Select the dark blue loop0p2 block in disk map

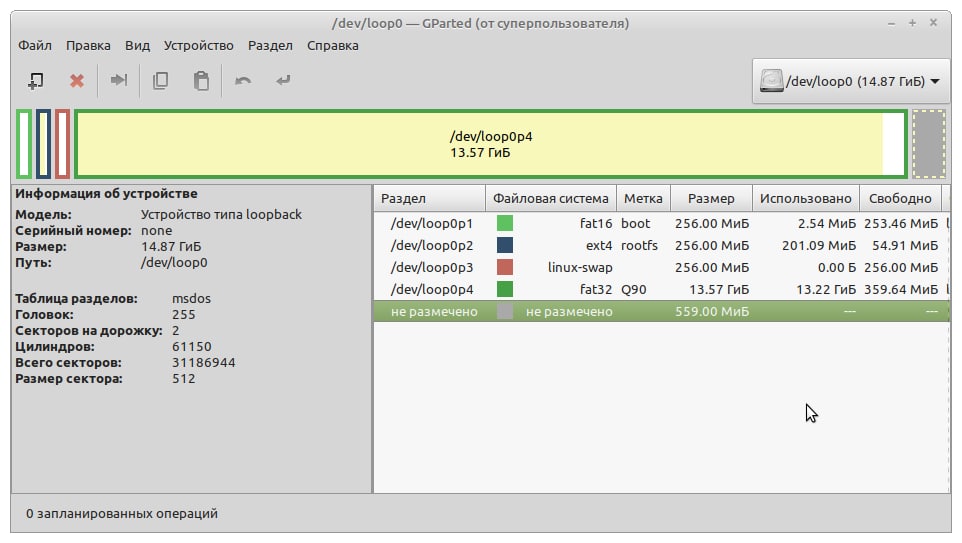tap(44, 144)
